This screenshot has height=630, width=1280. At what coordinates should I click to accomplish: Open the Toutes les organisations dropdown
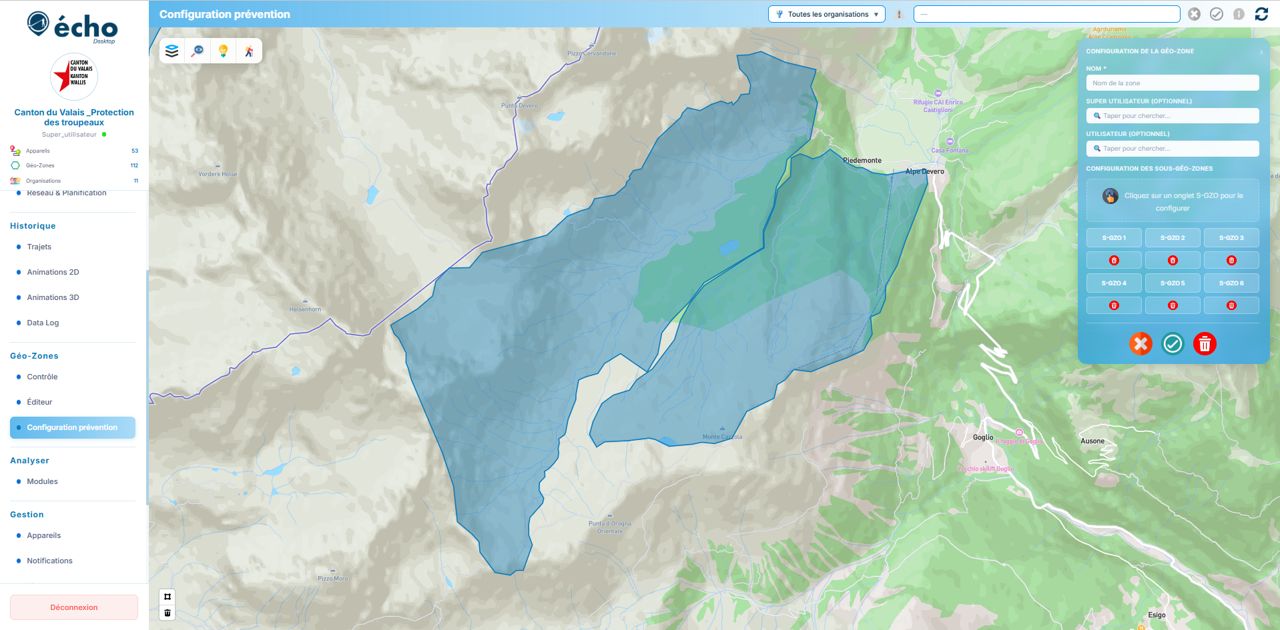[826, 14]
